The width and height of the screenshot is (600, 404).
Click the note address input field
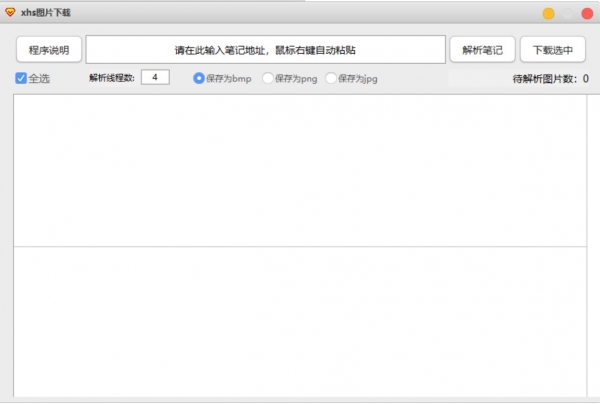coord(266,50)
